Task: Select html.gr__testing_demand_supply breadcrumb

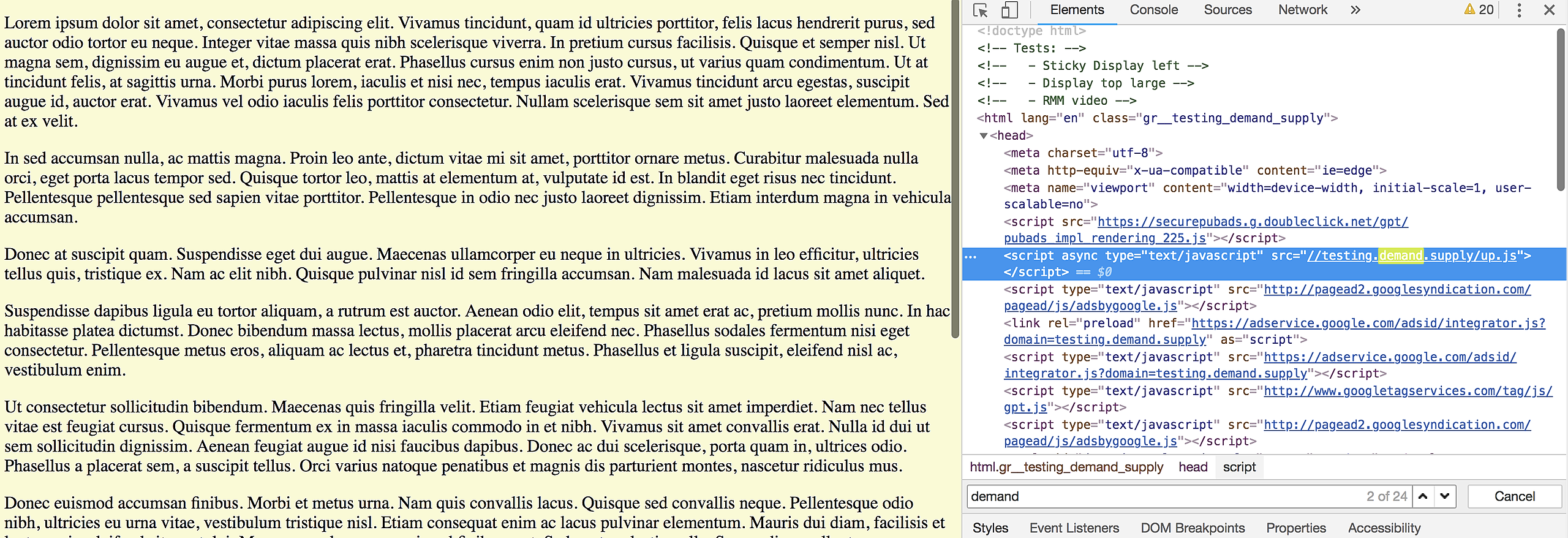Action: (1066, 467)
